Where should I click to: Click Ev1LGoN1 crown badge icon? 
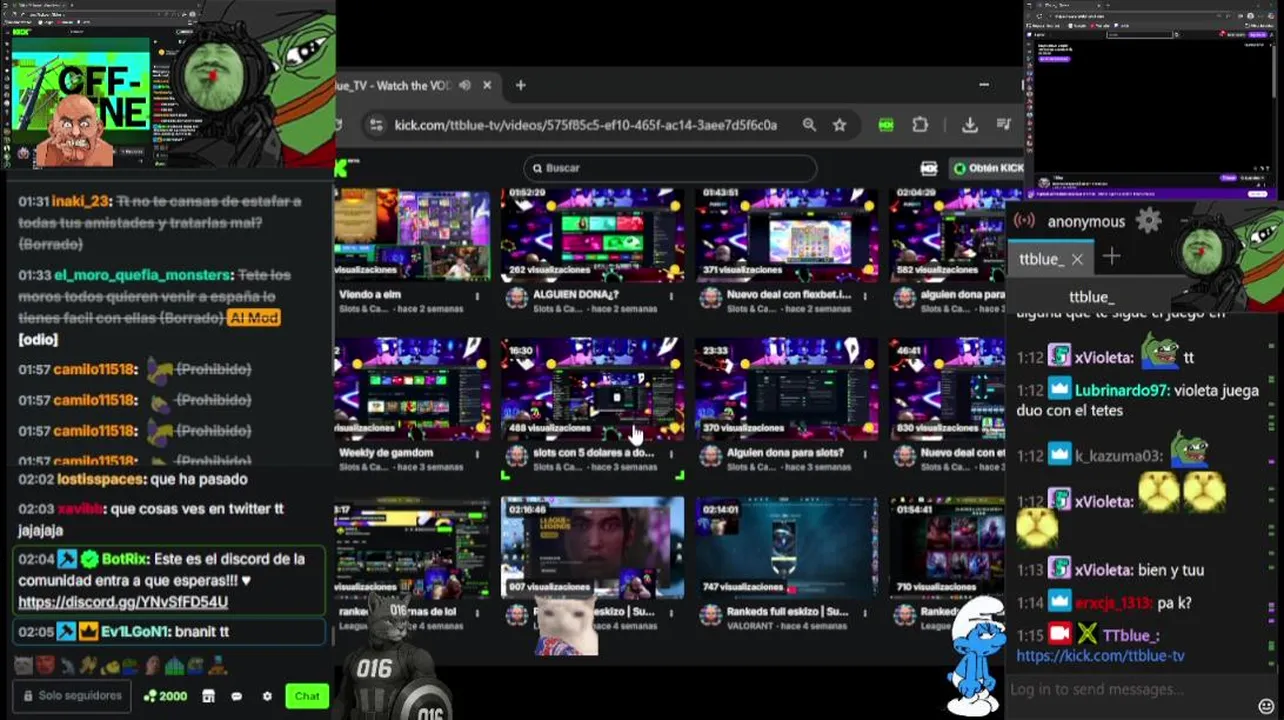pyautogui.click(x=89, y=632)
